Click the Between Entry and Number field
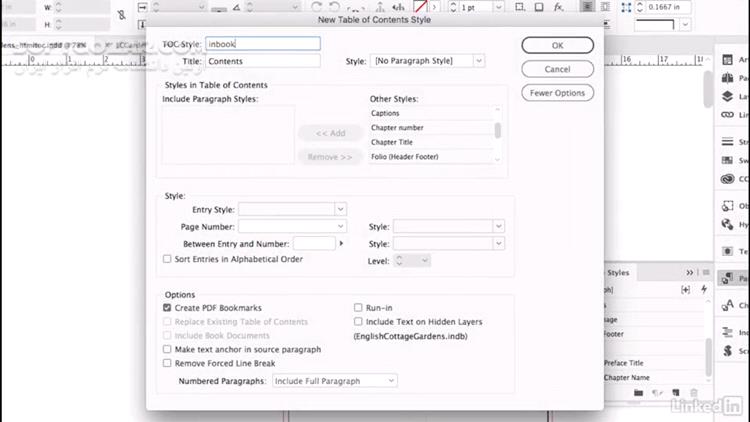The width and height of the screenshot is (750, 422). [x=314, y=244]
